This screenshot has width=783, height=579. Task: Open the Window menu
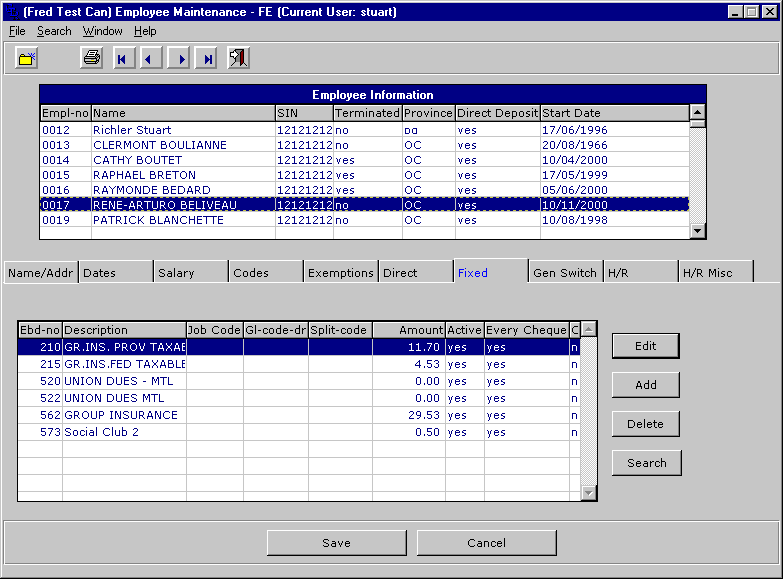(x=102, y=31)
